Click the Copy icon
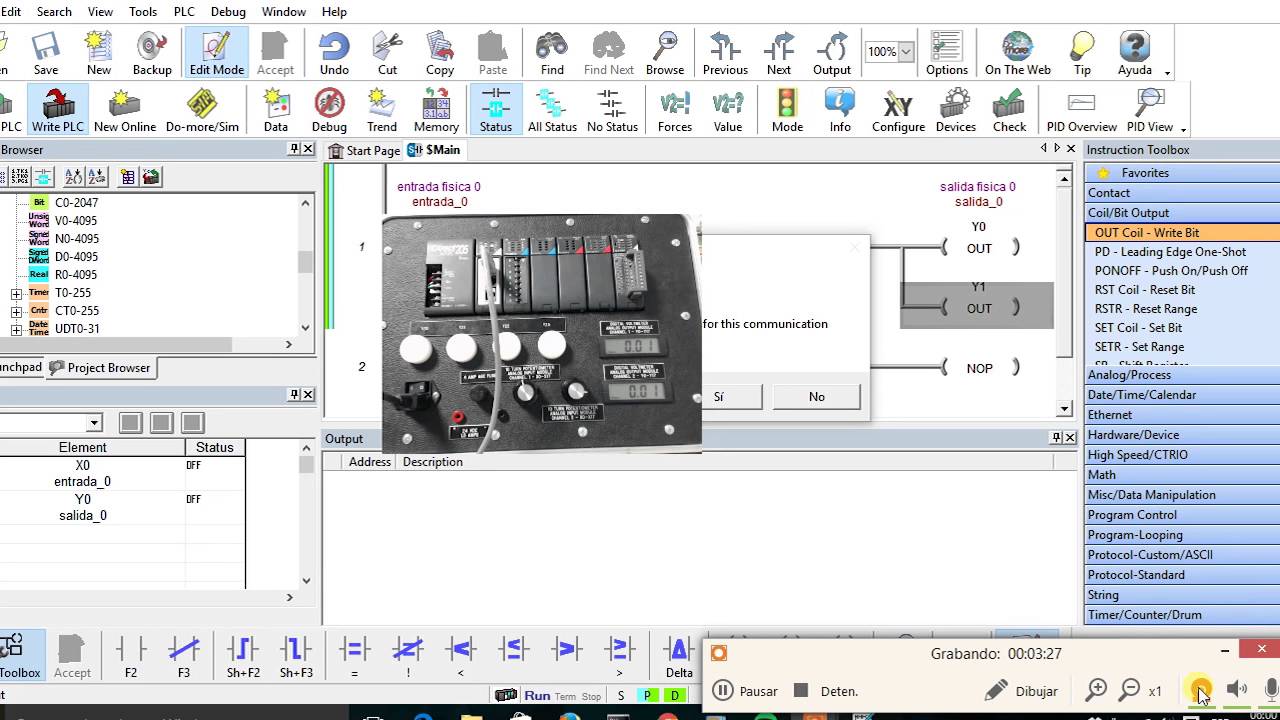Viewport: 1280px width, 720px height. coord(440,53)
